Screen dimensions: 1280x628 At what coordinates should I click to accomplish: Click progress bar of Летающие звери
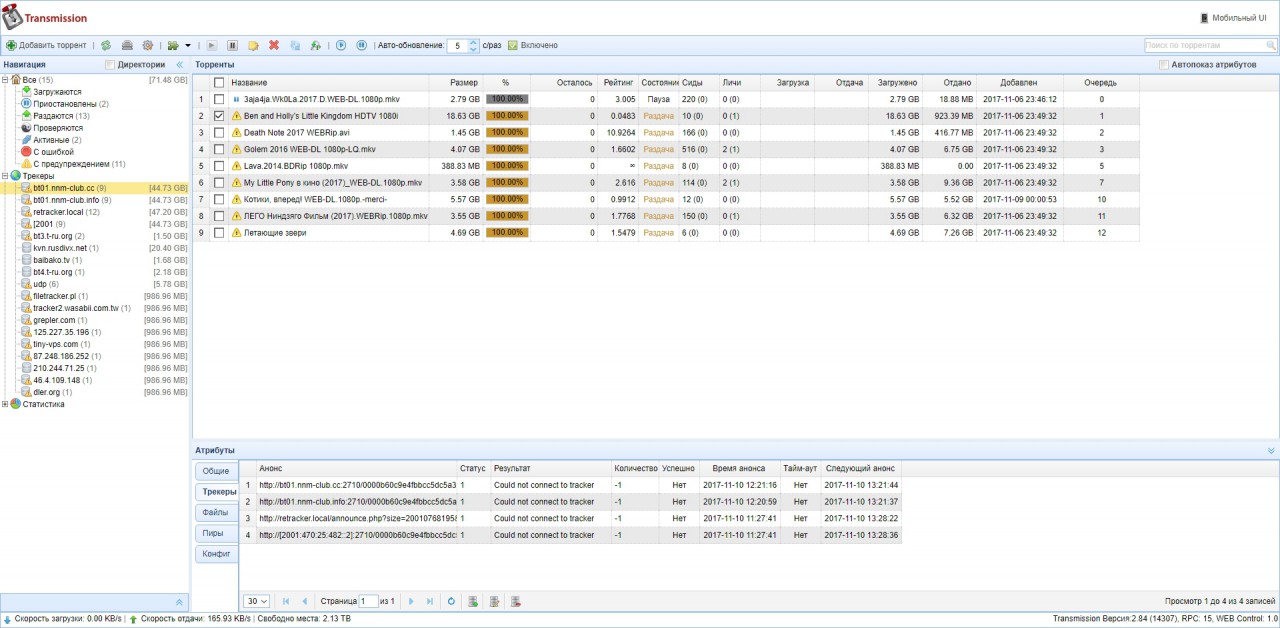click(507, 232)
